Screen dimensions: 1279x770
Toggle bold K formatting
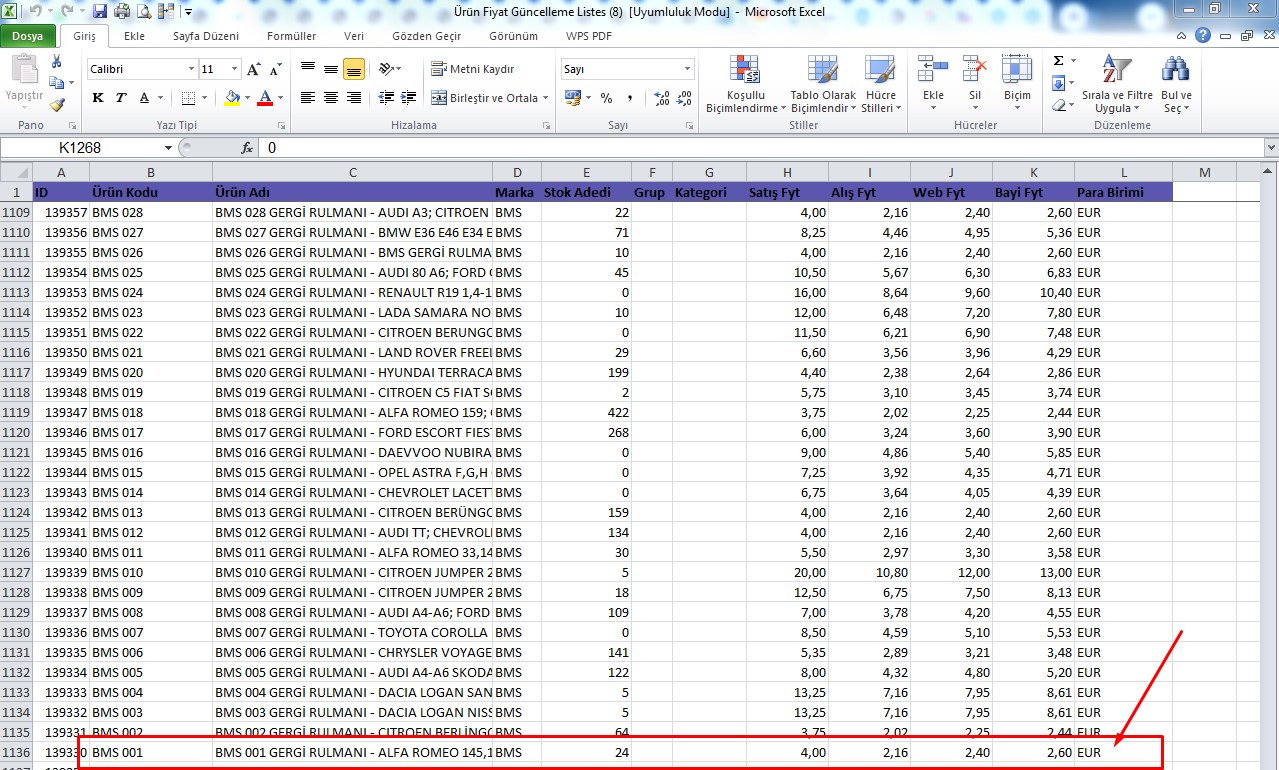(x=98, y=98)
